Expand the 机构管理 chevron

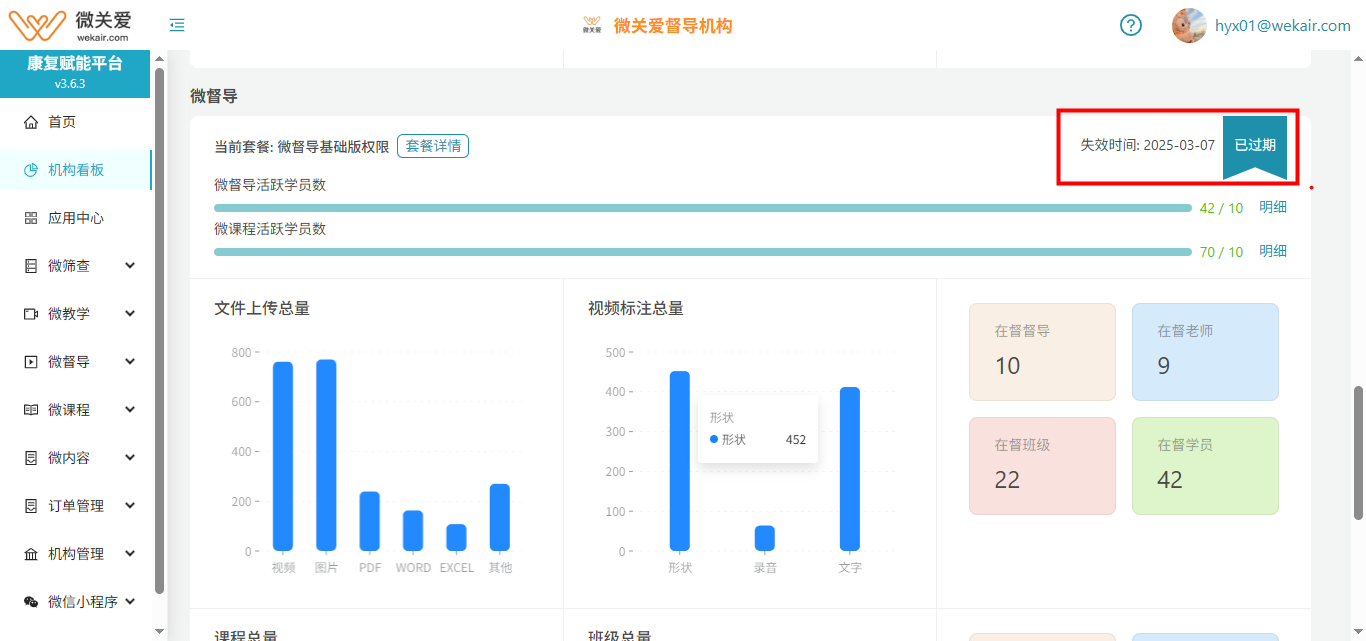[130, 554]
